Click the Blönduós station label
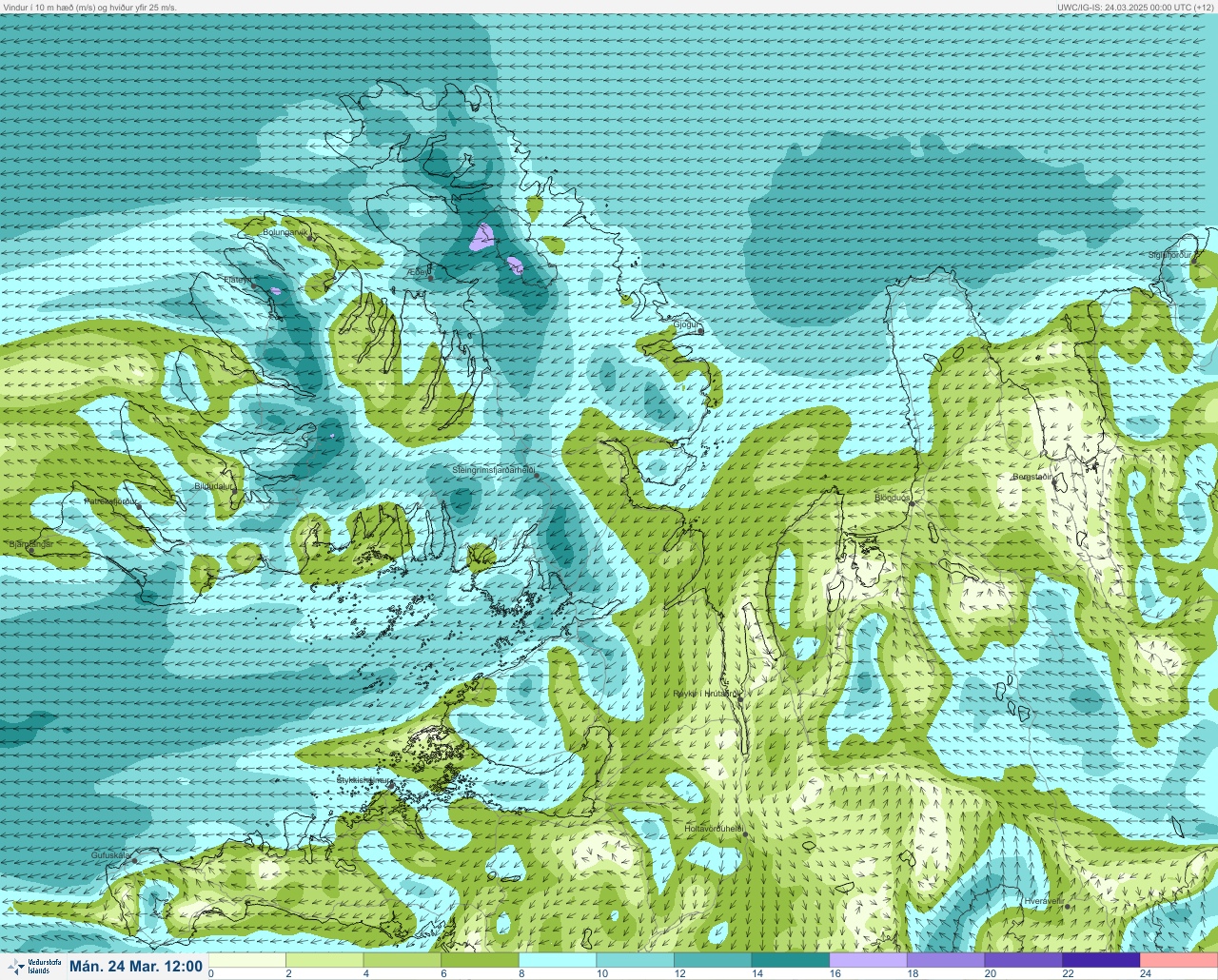1218x980 pixels. [893, 498]
